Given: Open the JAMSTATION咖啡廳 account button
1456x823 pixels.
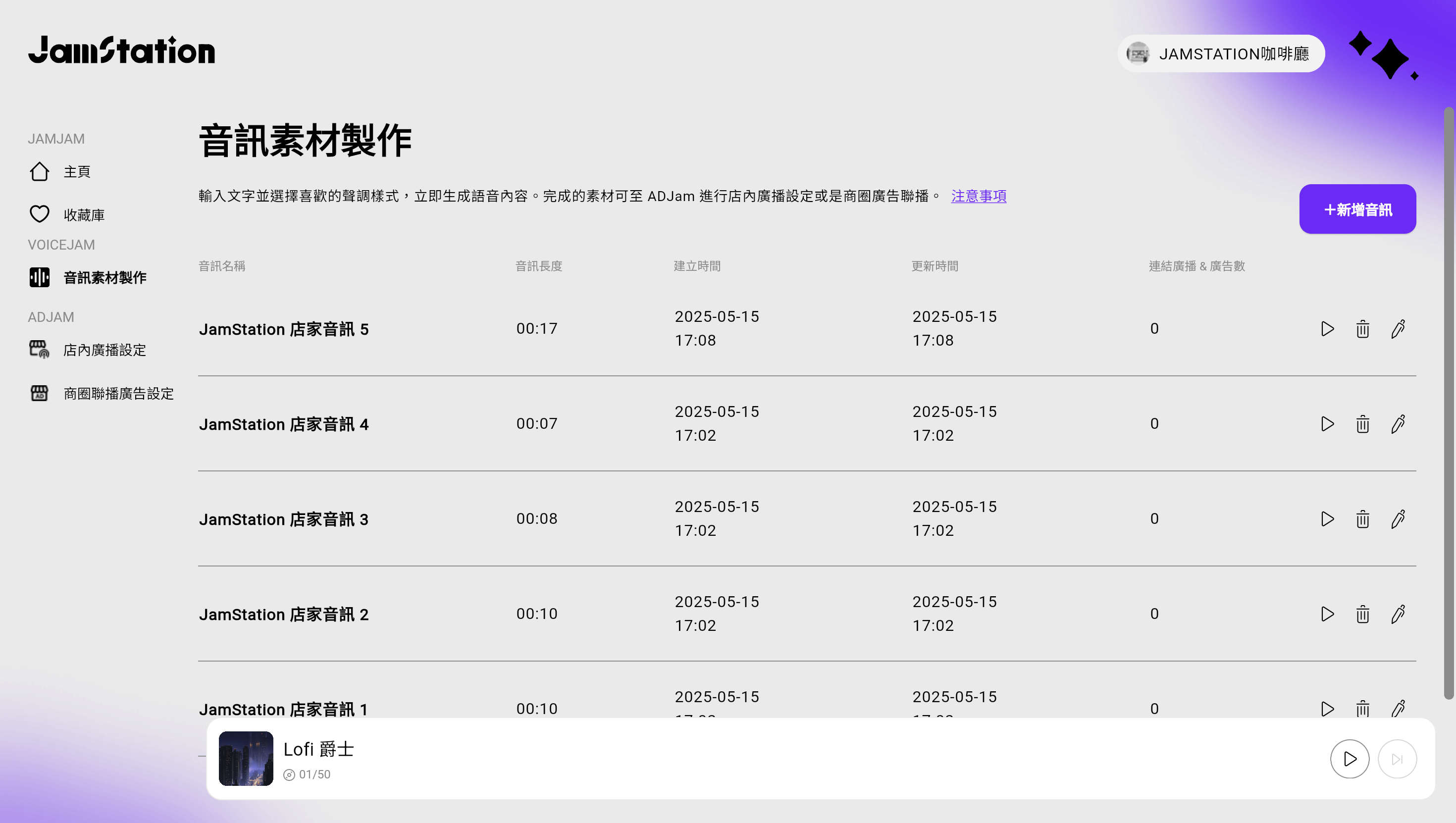Looking at the screenshot, I should pos(1221,53).
